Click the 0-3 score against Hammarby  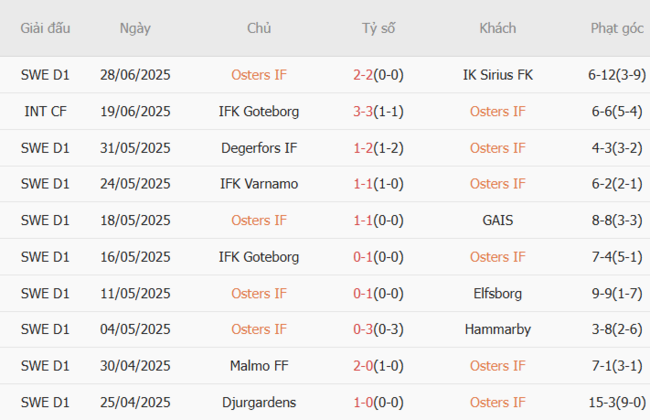(364, 329)
